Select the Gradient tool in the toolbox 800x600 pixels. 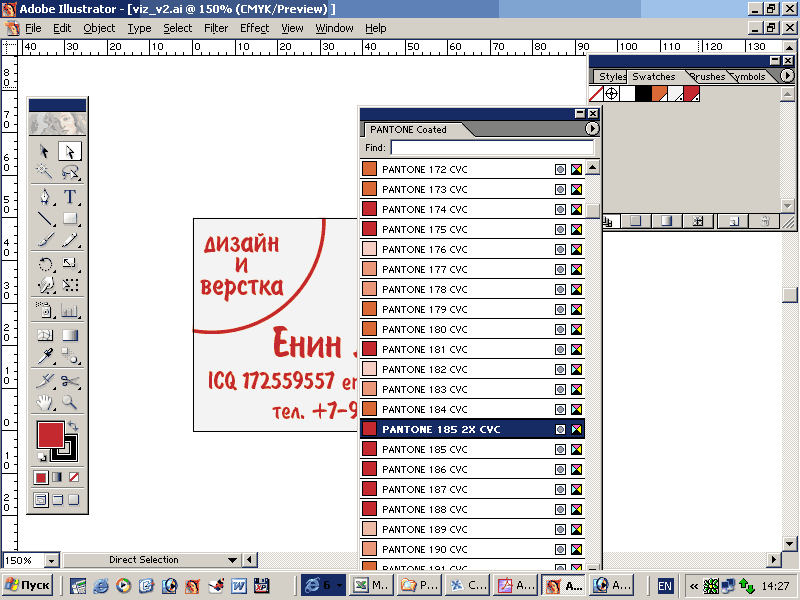coord(70,335)
